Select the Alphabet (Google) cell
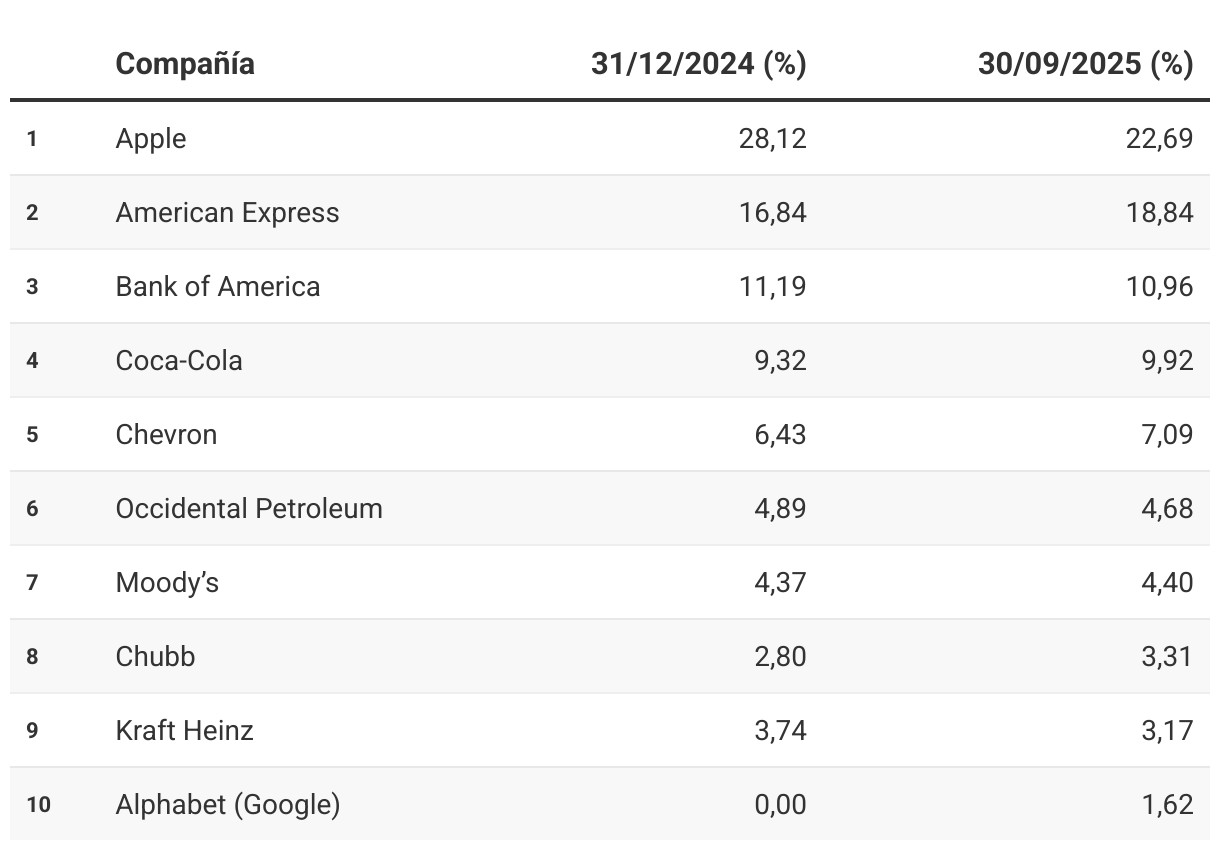1220x850 pixels. [x=228, y=804]
